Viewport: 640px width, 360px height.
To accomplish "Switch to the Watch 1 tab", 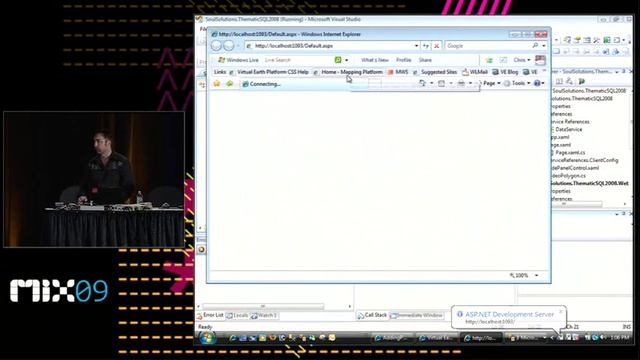I will 264,315.
